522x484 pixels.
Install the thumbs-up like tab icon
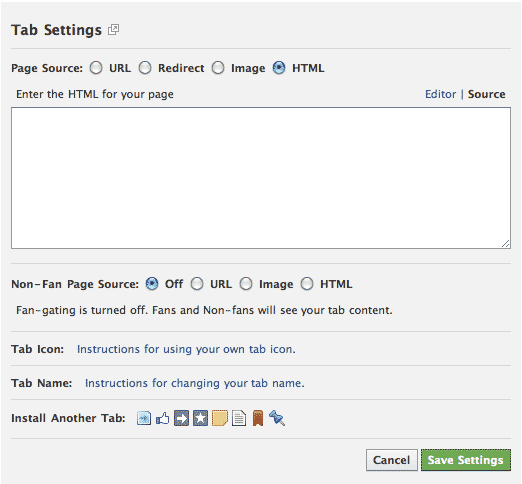[163, 418]
